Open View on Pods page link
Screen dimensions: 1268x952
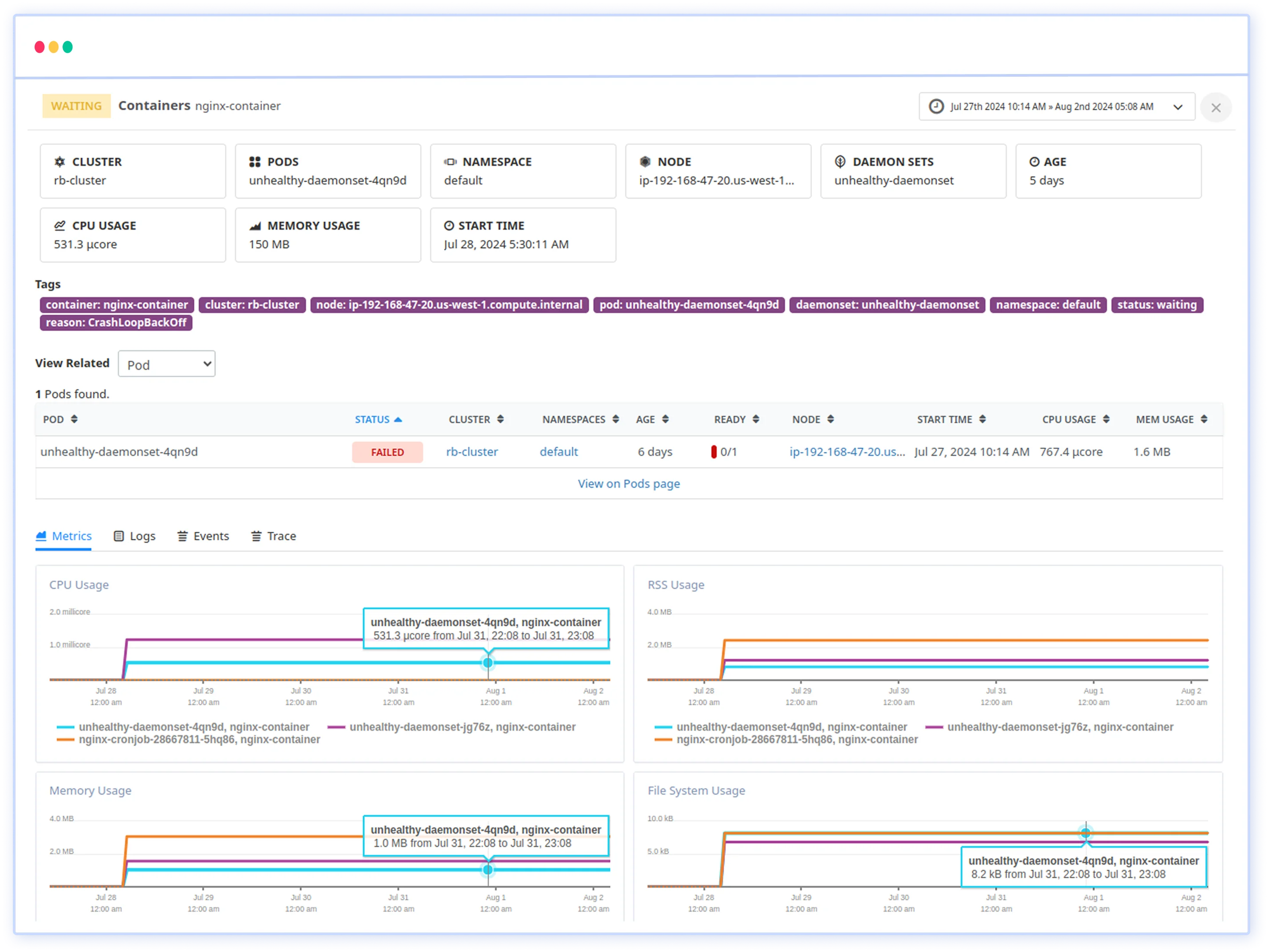[629, 483]
